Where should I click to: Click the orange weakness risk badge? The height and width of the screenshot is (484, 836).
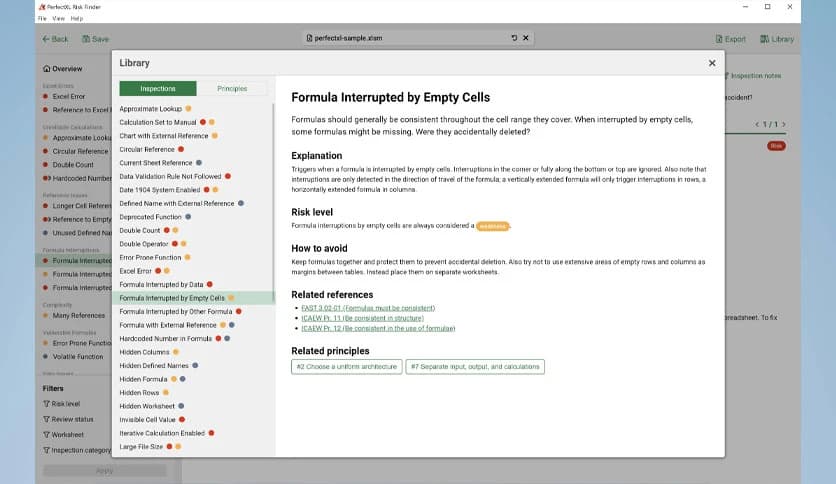point(493,226)
